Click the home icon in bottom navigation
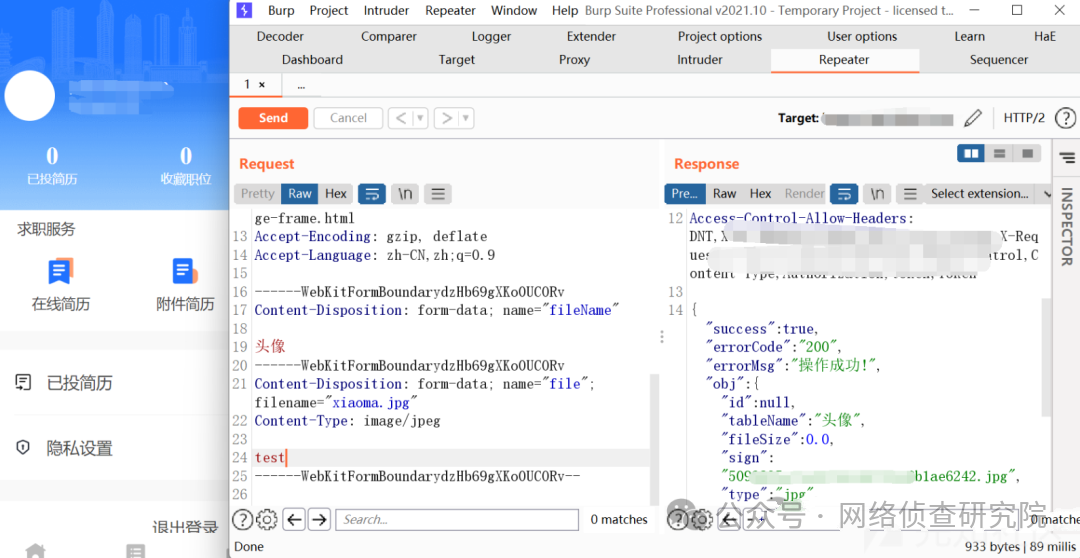1080x558 pixels. pyautogui.click(x=35, y=551)
